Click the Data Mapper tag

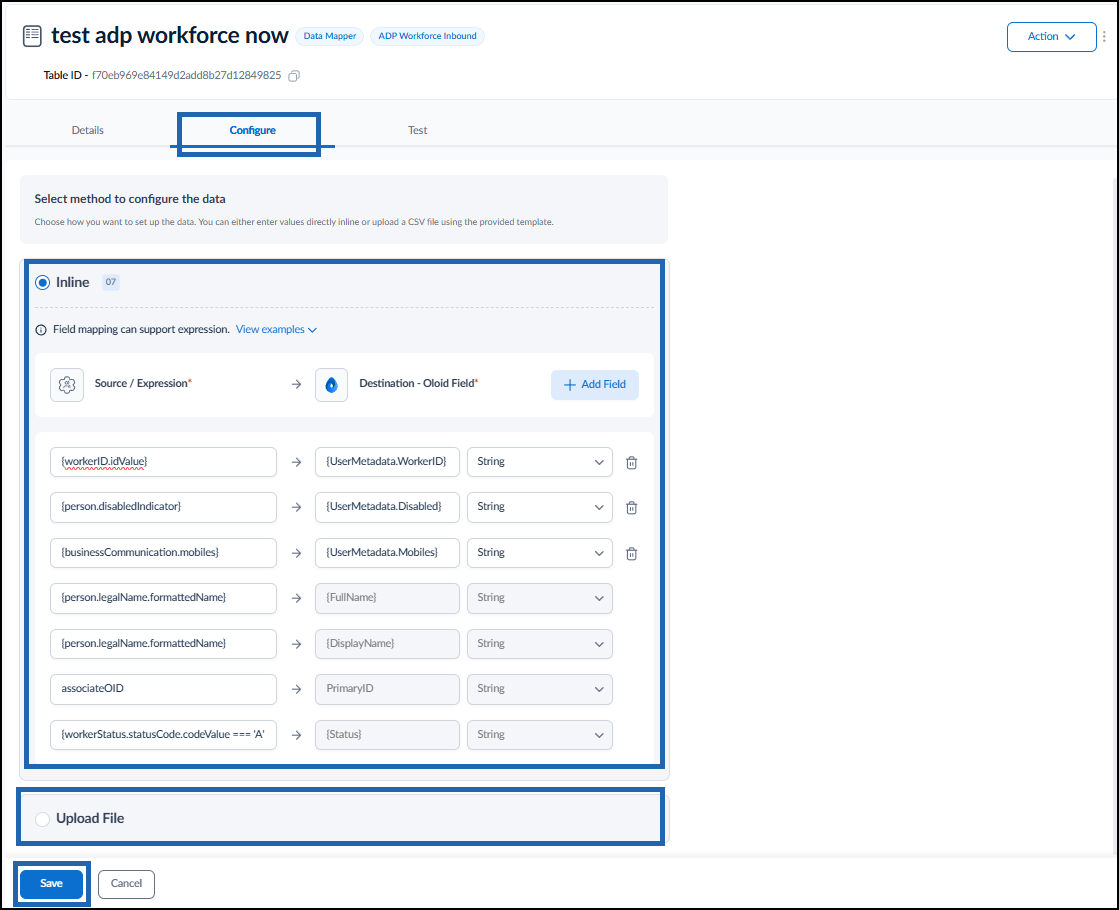330,36
